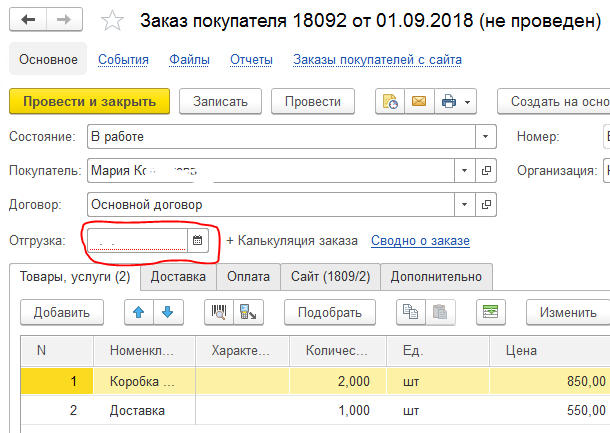Click the printer icon
The height and width of the screenshot is (433, 610).
447,101
